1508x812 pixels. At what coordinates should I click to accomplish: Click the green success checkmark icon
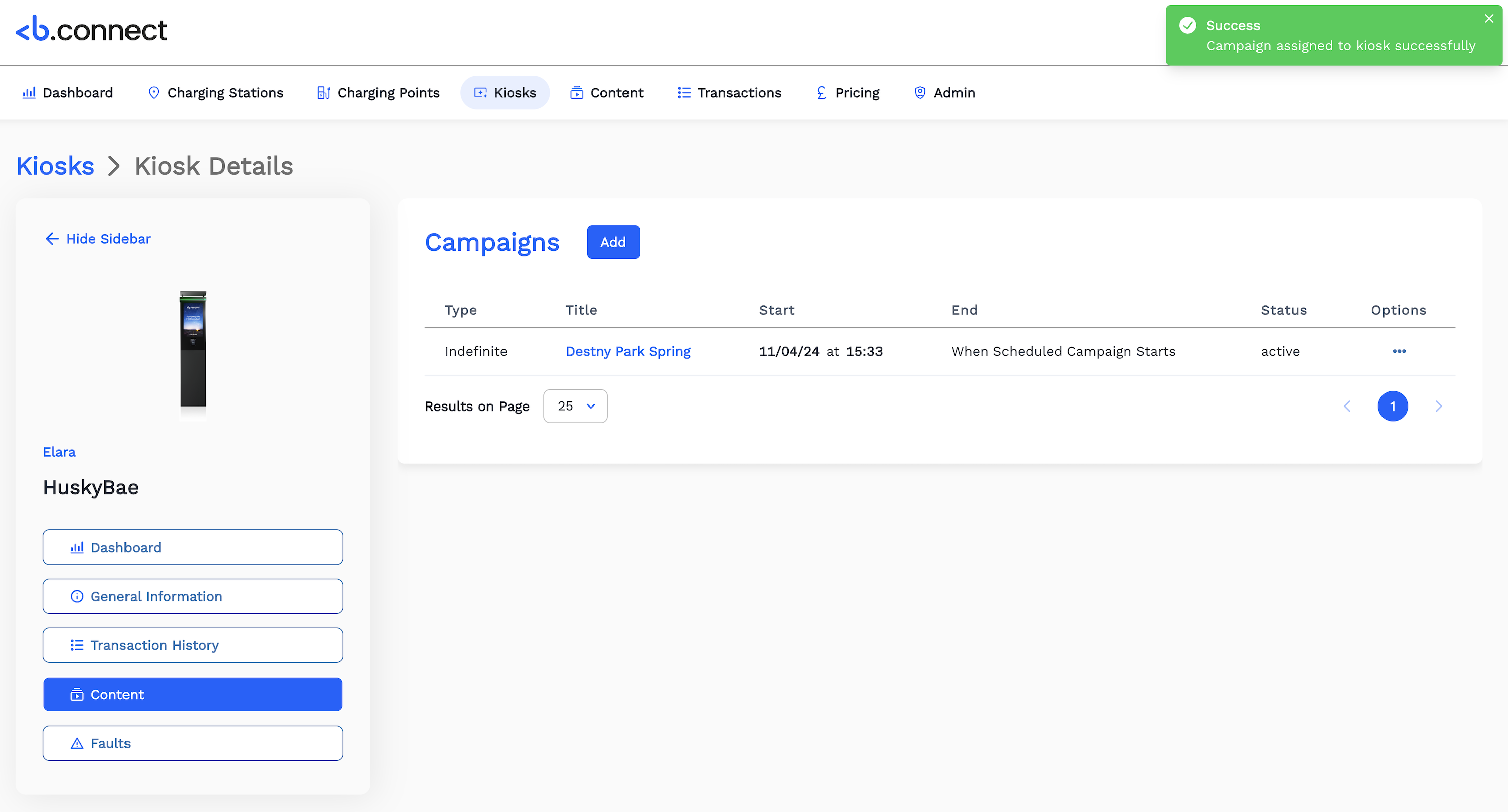1187,25
